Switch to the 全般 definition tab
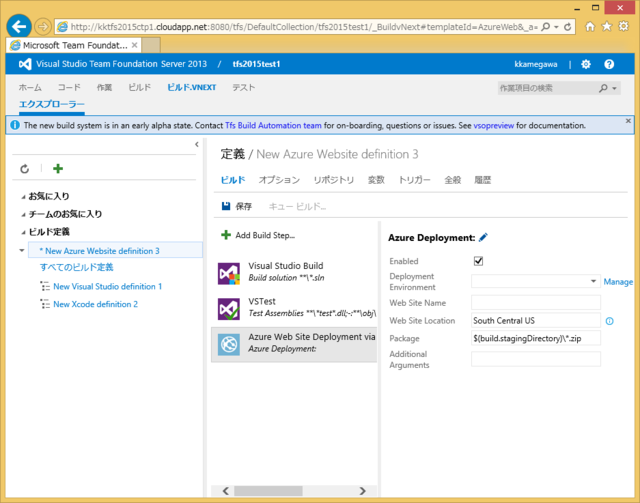This screenshot has width=640, height=503. point(453,180)
